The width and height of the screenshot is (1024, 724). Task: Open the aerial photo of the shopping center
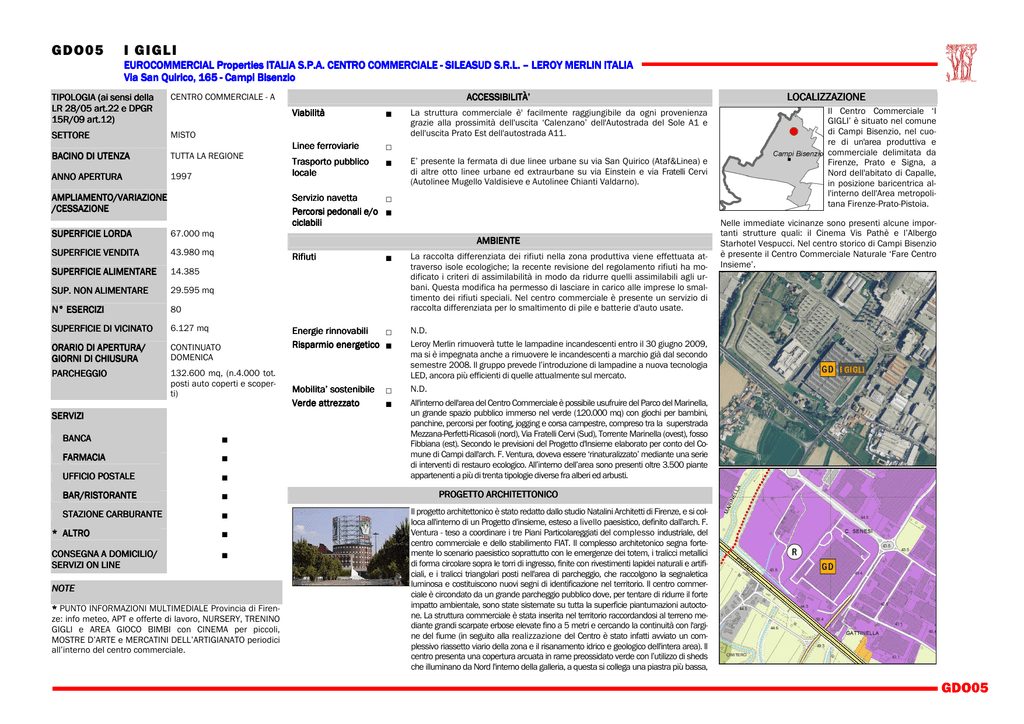click(x=827, y=368)
